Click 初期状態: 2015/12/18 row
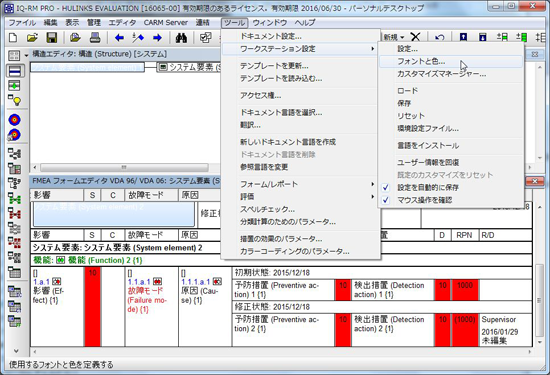Image resolution: width=550 pixels, height=375 pixels. tap(382, 273)
